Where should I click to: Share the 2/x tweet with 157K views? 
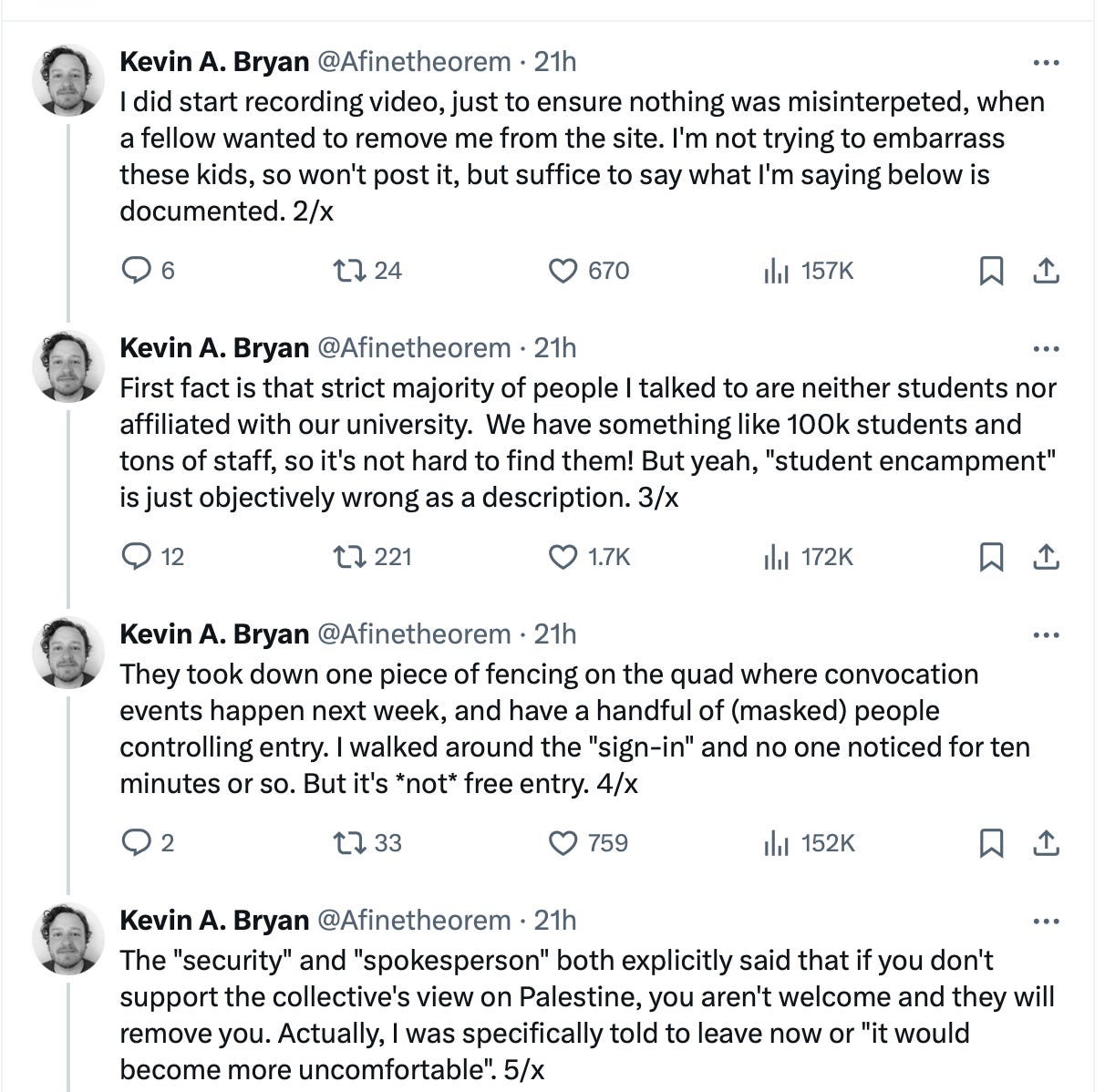coord(1046,271)
